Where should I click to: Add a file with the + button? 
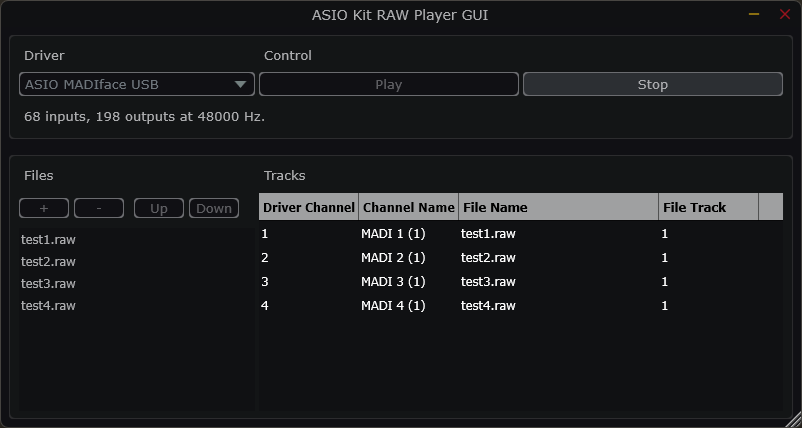click(x=44, y=208)
